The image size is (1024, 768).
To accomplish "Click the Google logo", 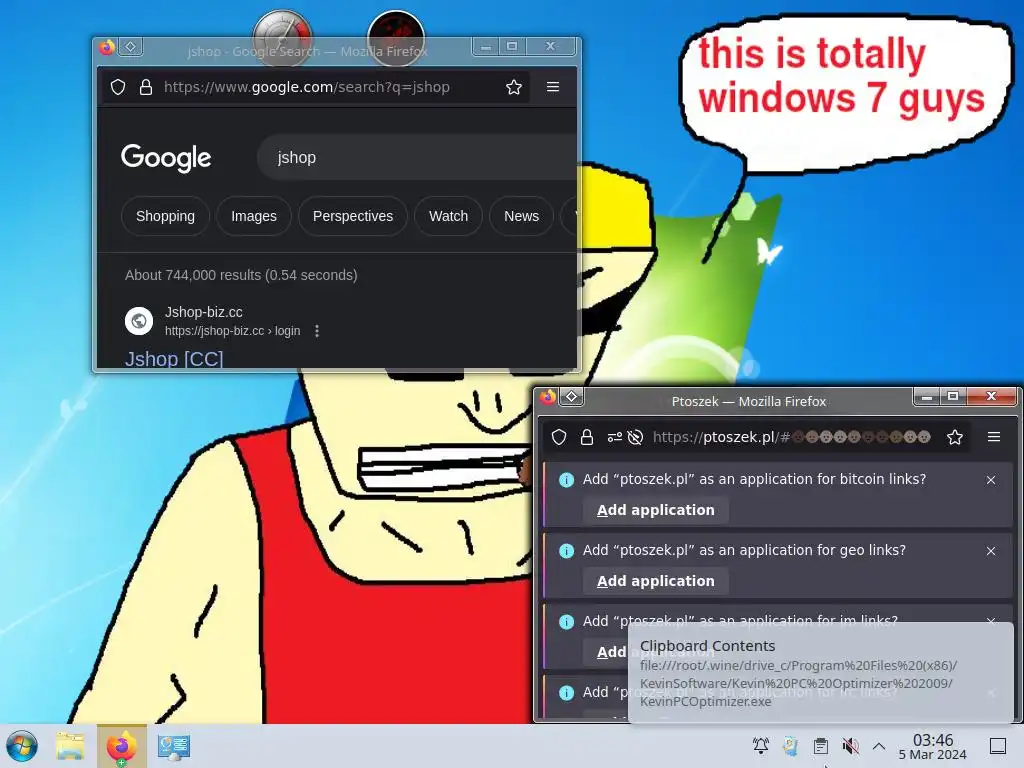I will [166, 157].
